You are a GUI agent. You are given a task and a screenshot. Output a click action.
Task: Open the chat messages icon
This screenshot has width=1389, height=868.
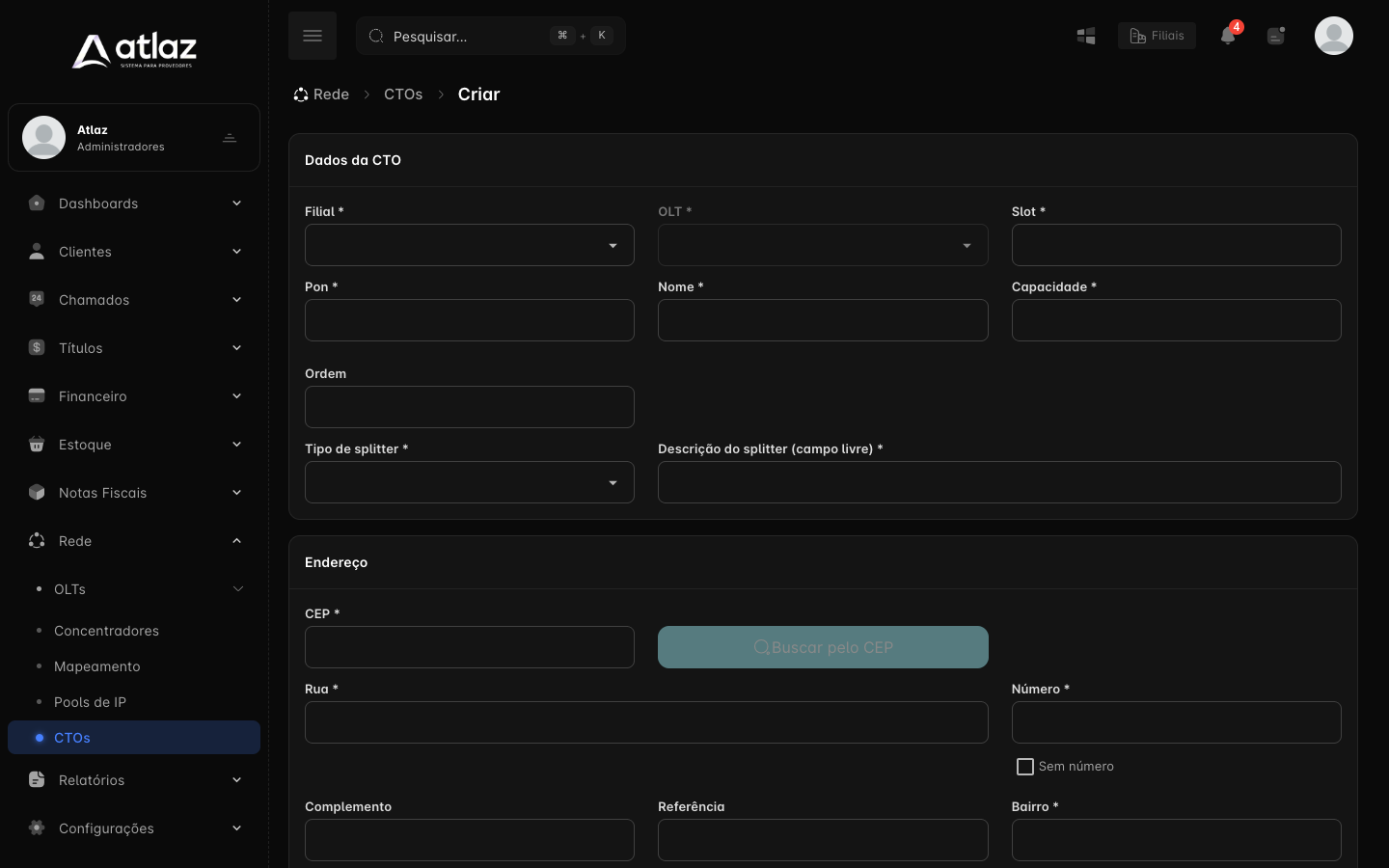(1276, 36)
